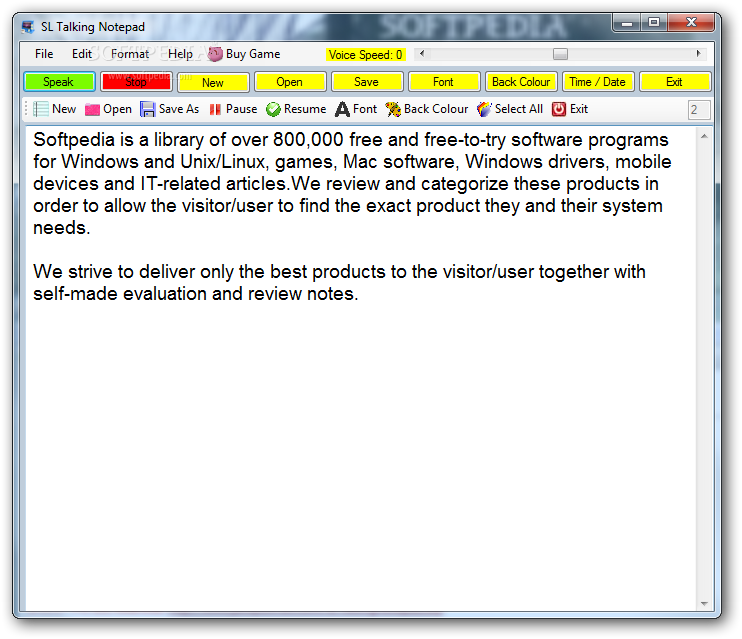Click the Select All colourful icon
742x639 pixels.
point(484,109)
